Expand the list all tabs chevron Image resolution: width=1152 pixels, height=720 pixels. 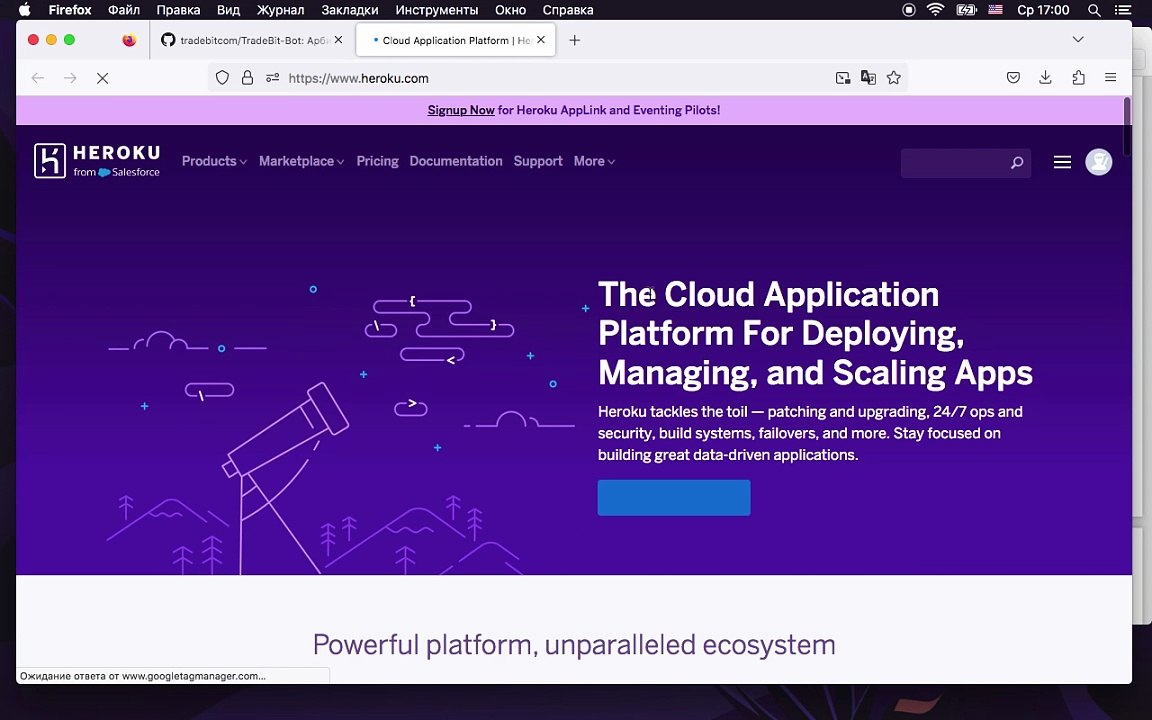1078,40
